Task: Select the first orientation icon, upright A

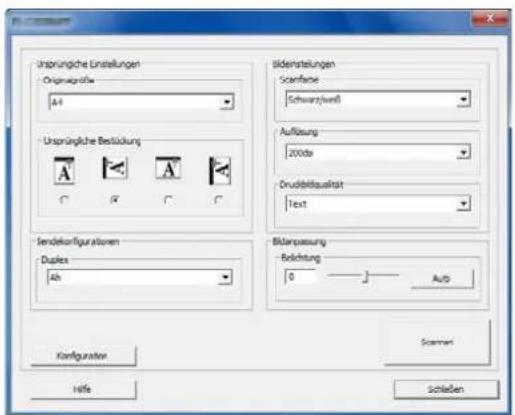Action: click(x=64, y=171)
